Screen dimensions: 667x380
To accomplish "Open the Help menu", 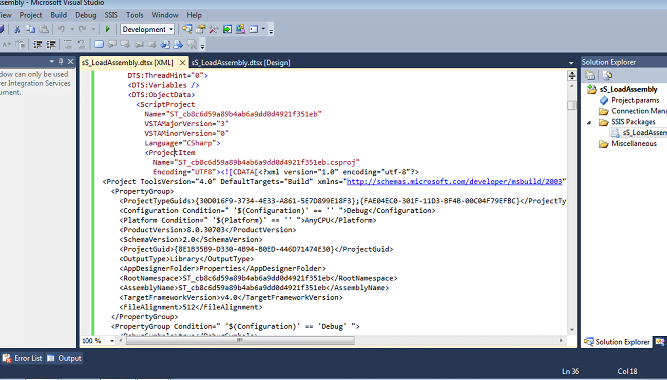I will (194, 15).
